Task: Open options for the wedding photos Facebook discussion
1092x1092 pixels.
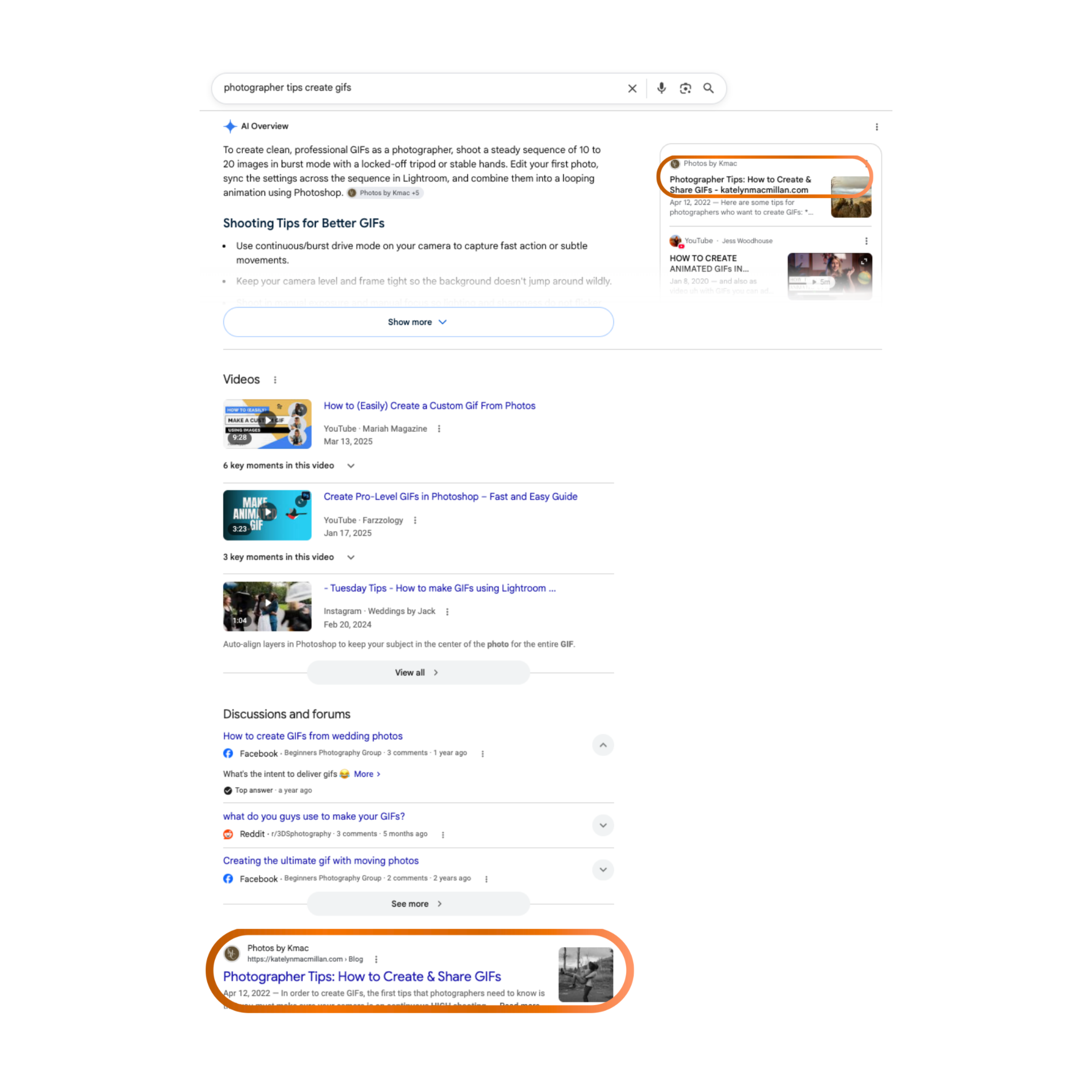Action: tap(482, 753)
